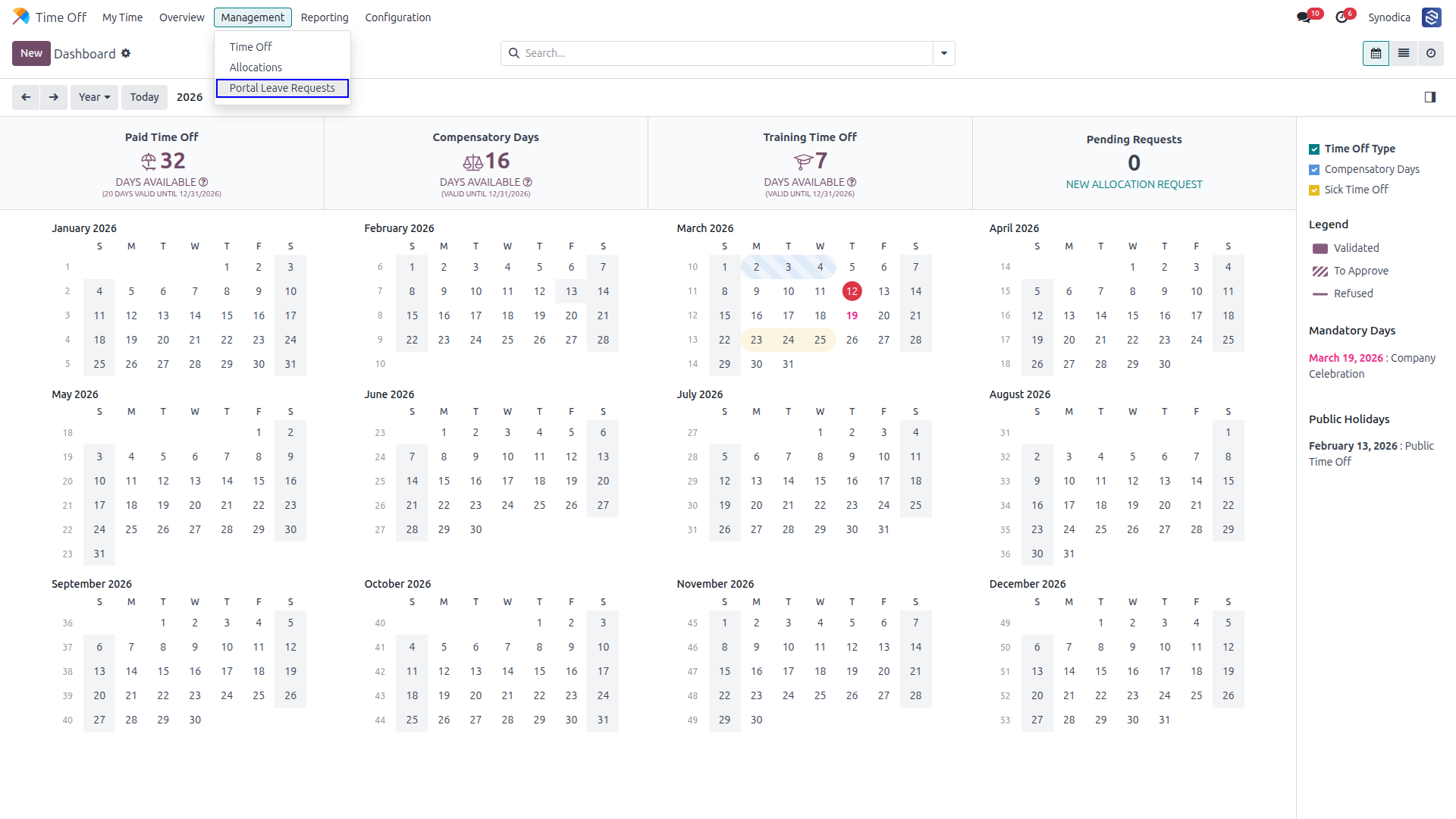Select Portal Leave Requests menu entry

tap(282, 88)
